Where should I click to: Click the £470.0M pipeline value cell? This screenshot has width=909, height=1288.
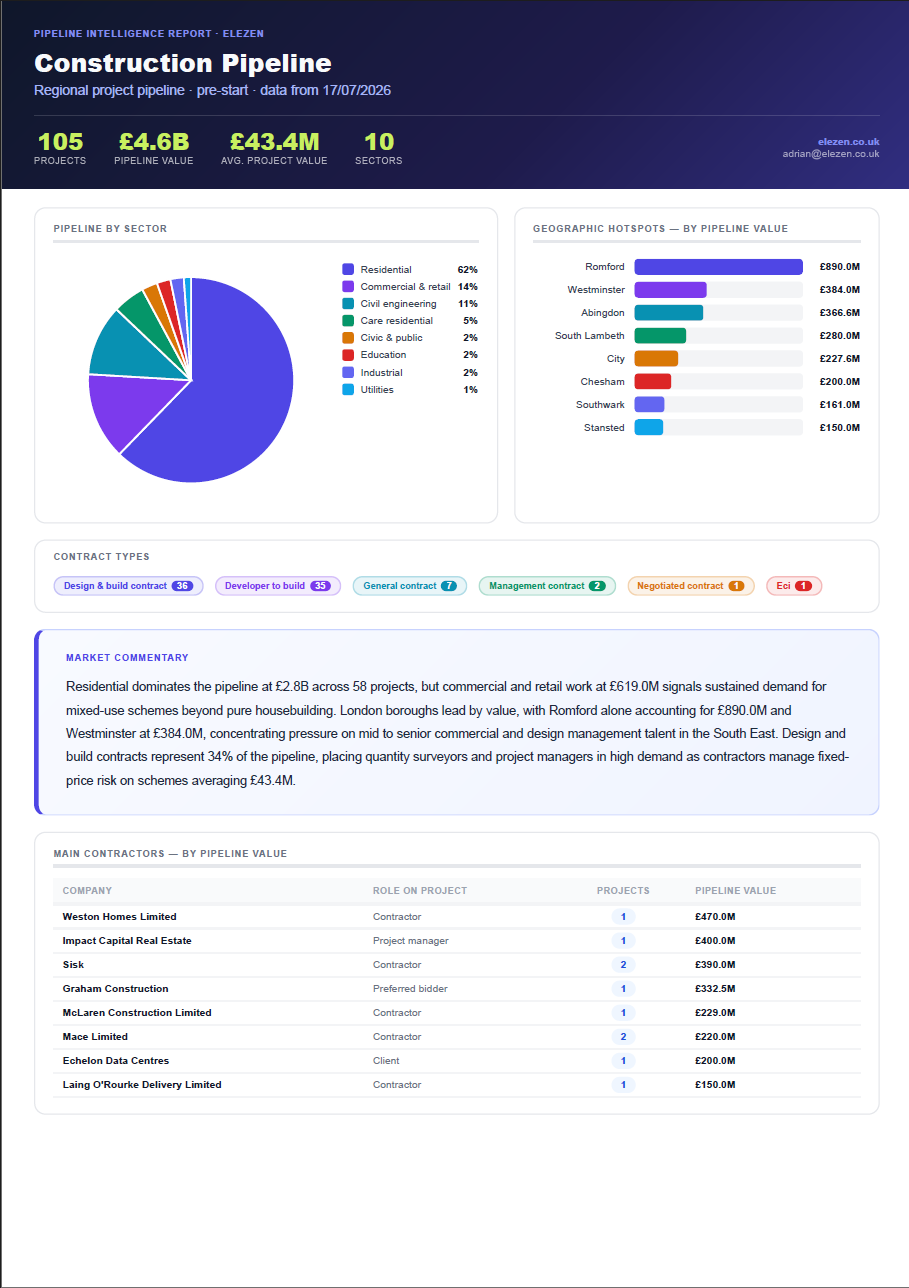[x=715, y=917]
